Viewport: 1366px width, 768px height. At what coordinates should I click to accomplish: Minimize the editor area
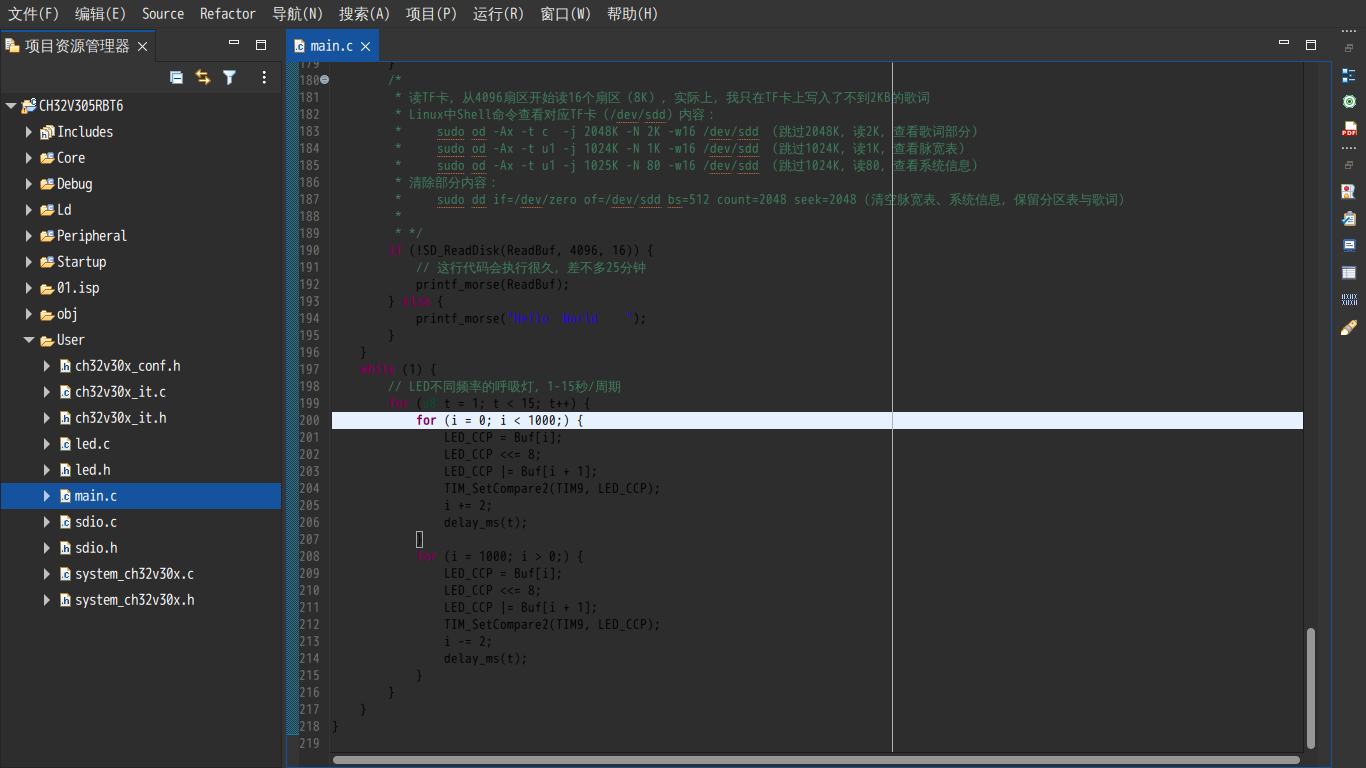tap(1284, 44)
